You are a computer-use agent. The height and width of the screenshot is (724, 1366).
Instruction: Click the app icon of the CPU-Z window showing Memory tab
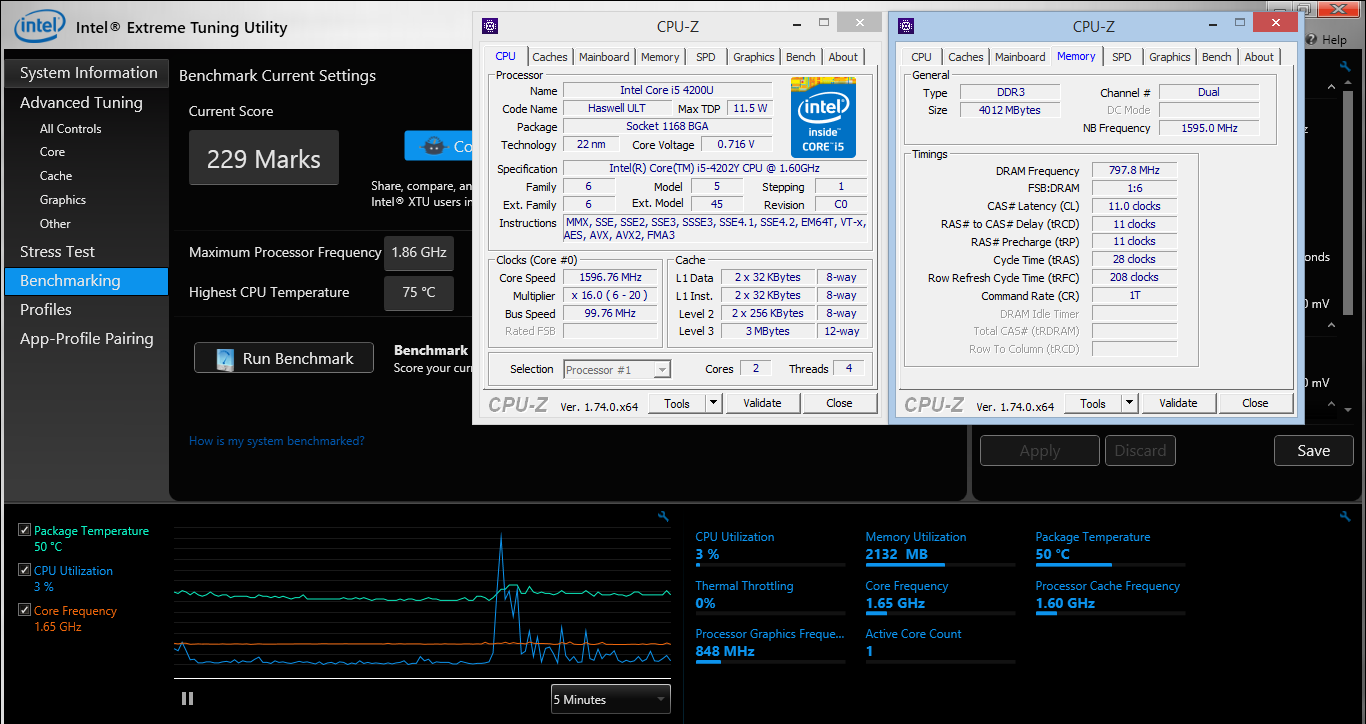point(906,26)
